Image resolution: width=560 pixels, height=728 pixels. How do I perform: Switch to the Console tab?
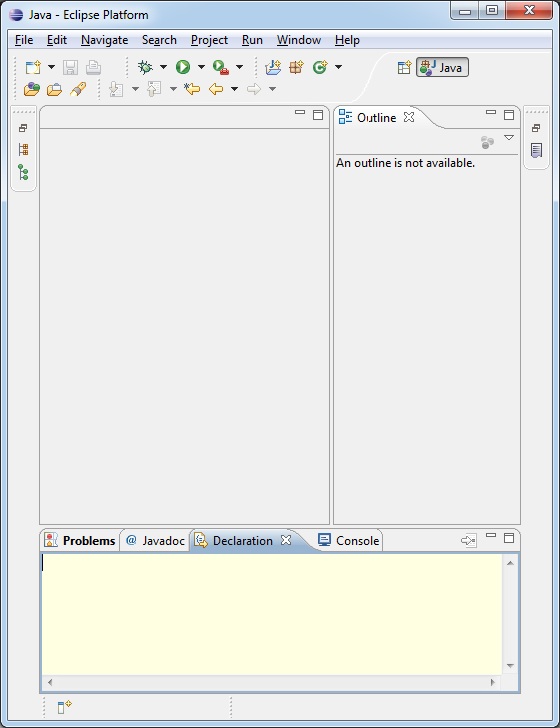point(349,541)
